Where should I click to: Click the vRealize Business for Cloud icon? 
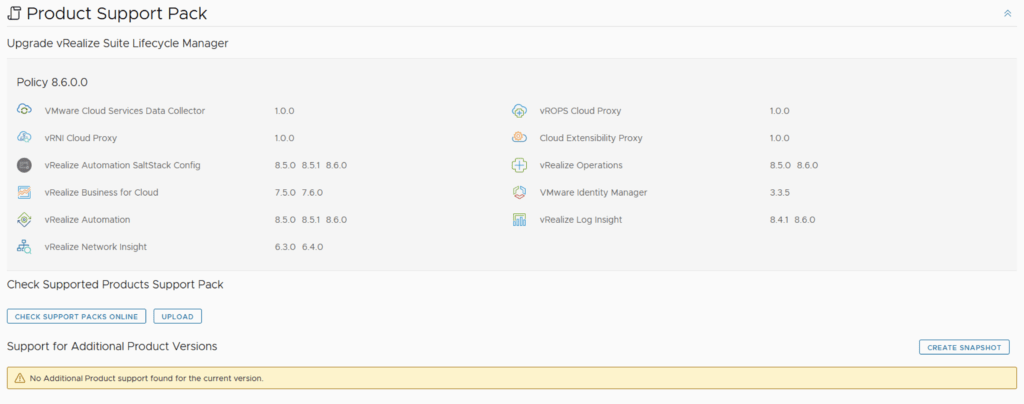coord(25,192)
